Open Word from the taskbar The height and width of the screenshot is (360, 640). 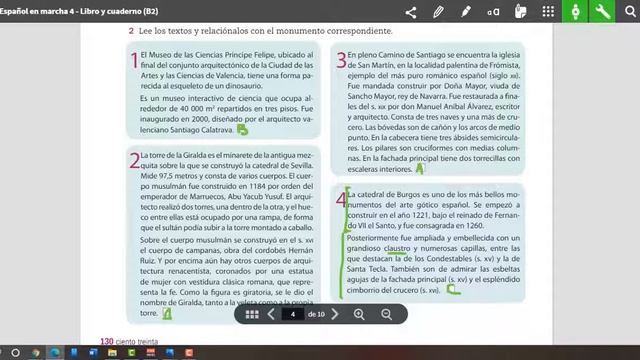tap(93, 353)
